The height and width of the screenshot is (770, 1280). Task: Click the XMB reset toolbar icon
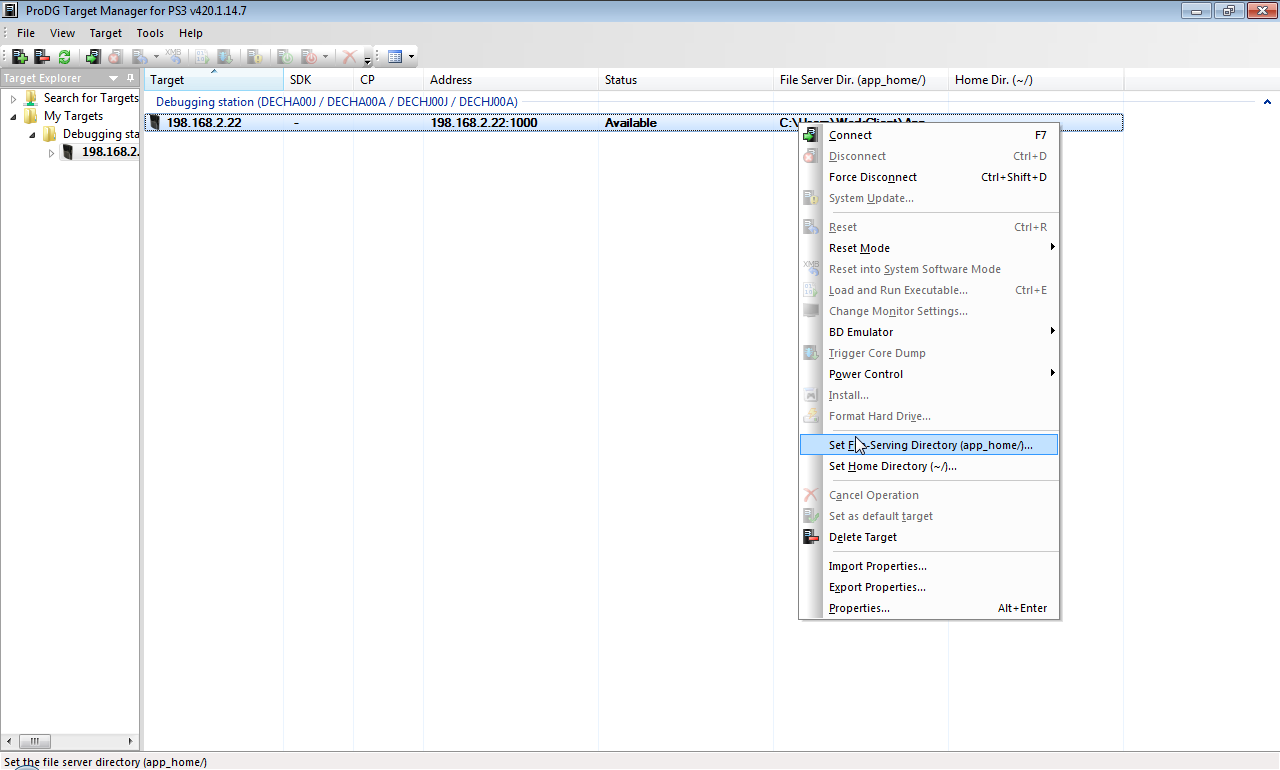[x=174, y=57]
